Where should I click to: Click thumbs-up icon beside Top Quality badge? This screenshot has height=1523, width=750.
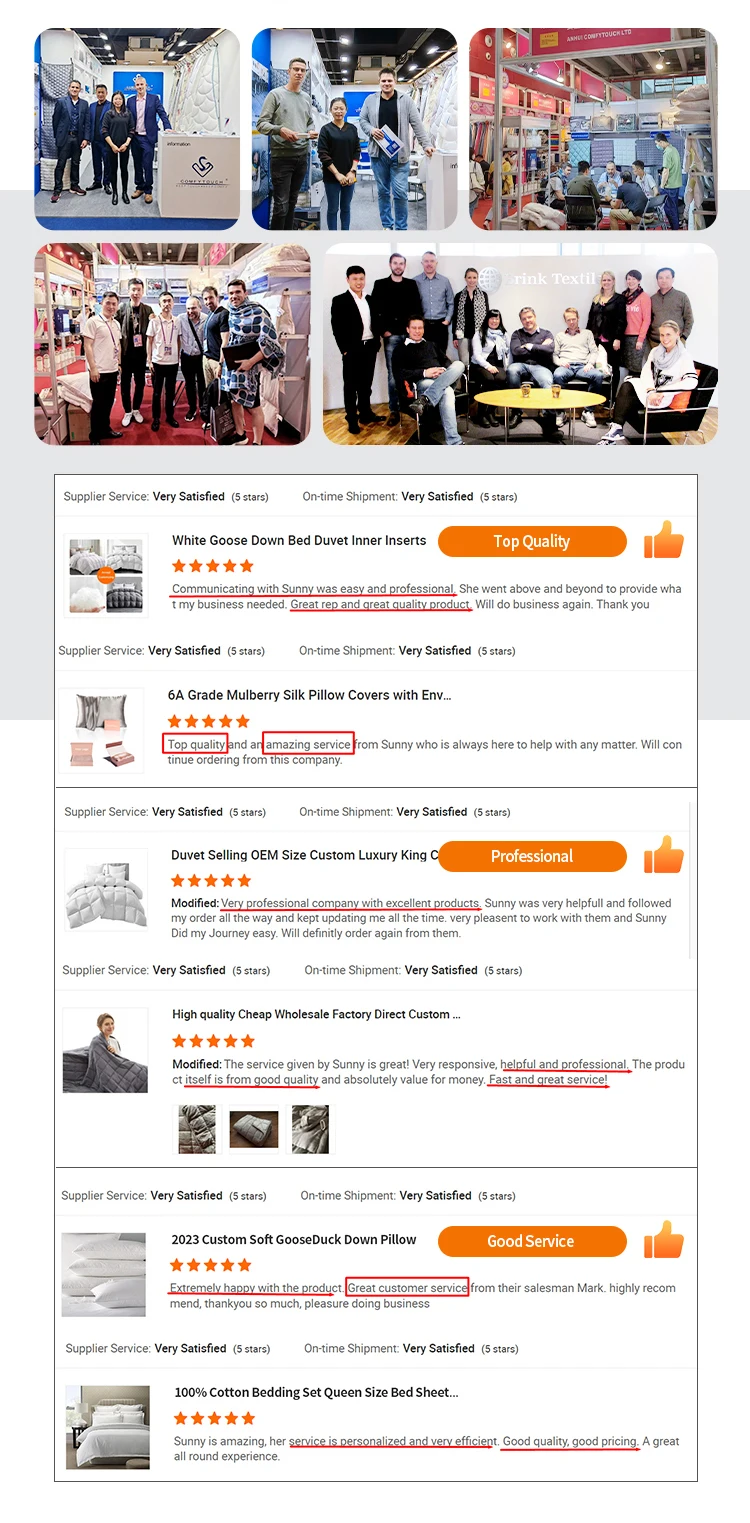[664, 540]
